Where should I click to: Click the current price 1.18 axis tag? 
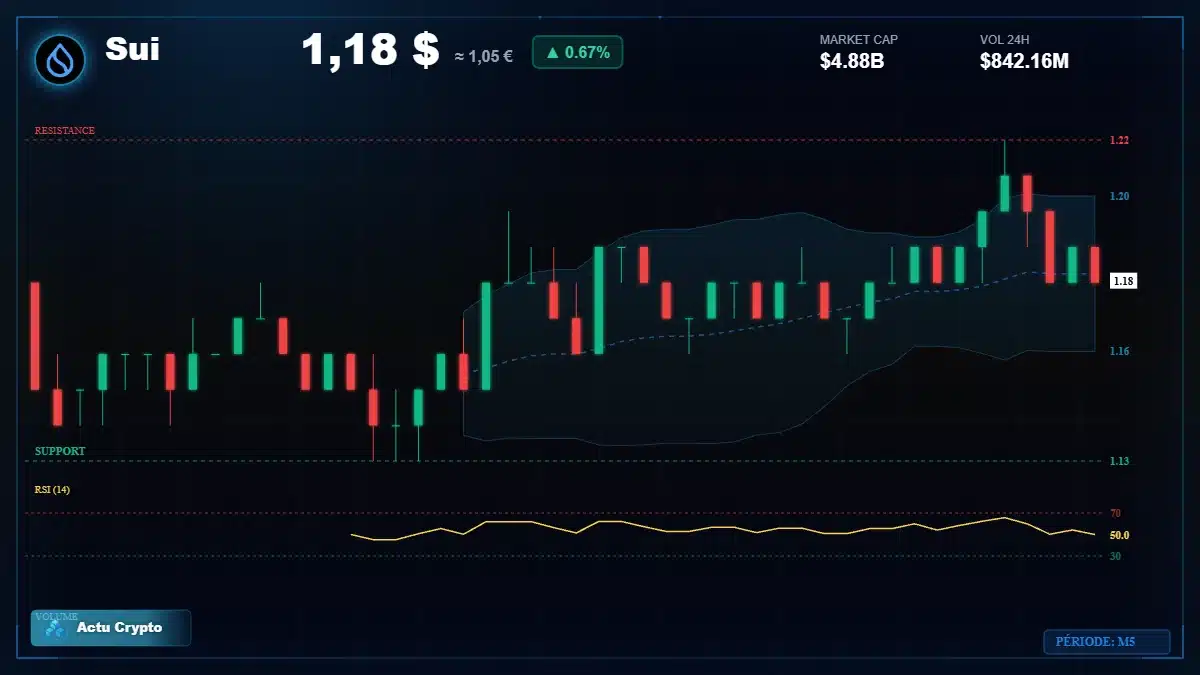click(x=1123, y=281)
